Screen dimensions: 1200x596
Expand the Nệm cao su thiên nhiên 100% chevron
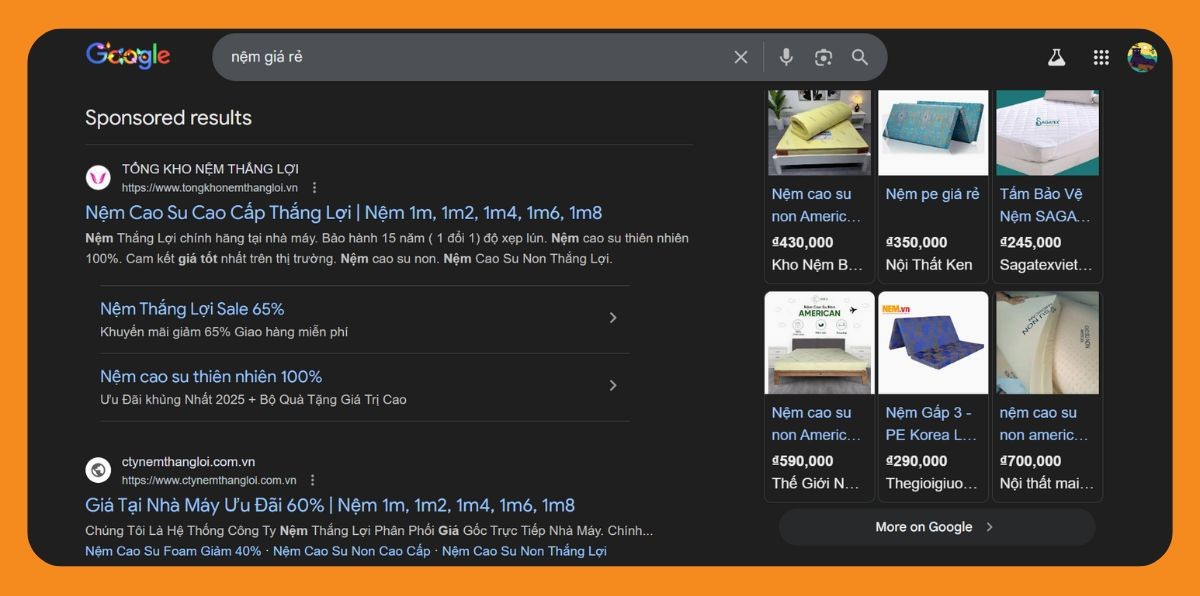click(613, 385)
